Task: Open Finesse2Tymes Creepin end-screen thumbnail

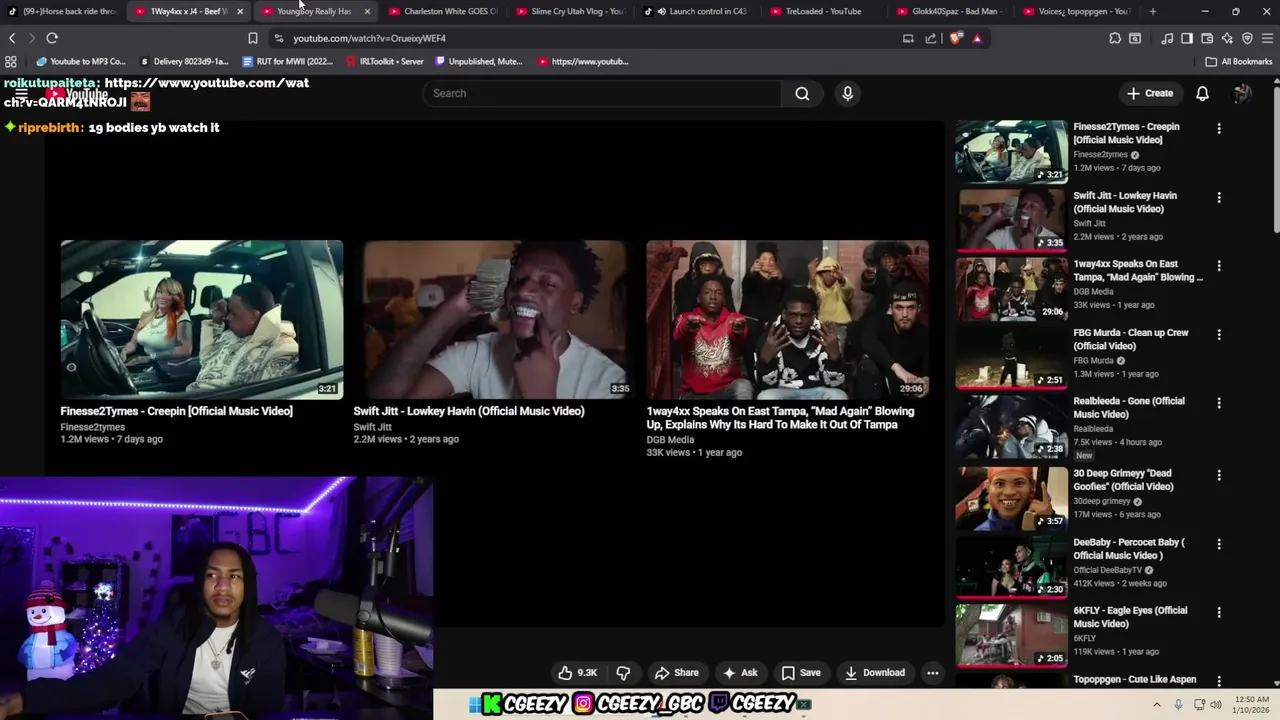Action: 202,319
